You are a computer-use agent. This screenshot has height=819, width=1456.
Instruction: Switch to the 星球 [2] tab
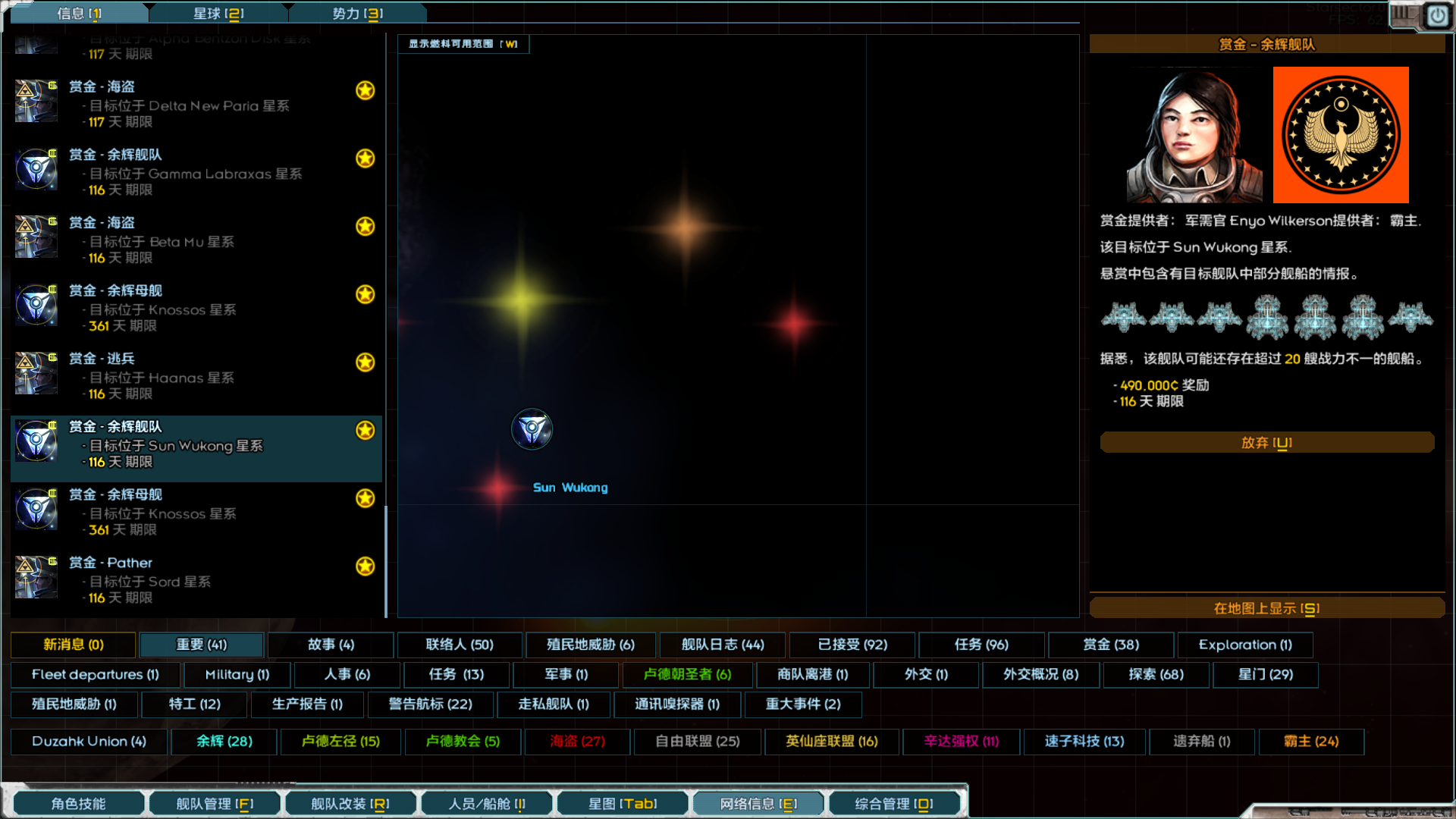pos(218,13)
